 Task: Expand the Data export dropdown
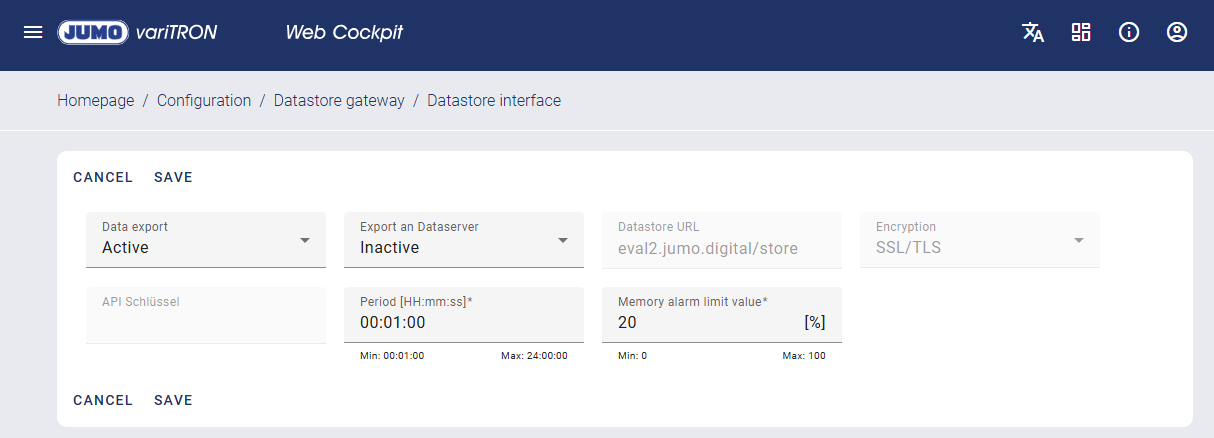click(205, 240)
